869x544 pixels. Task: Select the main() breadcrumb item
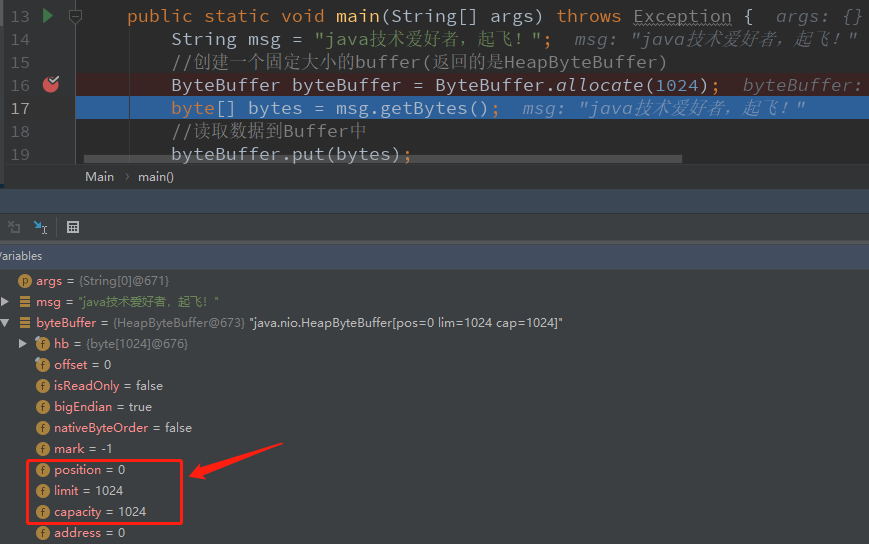click(x=156, y=177)
